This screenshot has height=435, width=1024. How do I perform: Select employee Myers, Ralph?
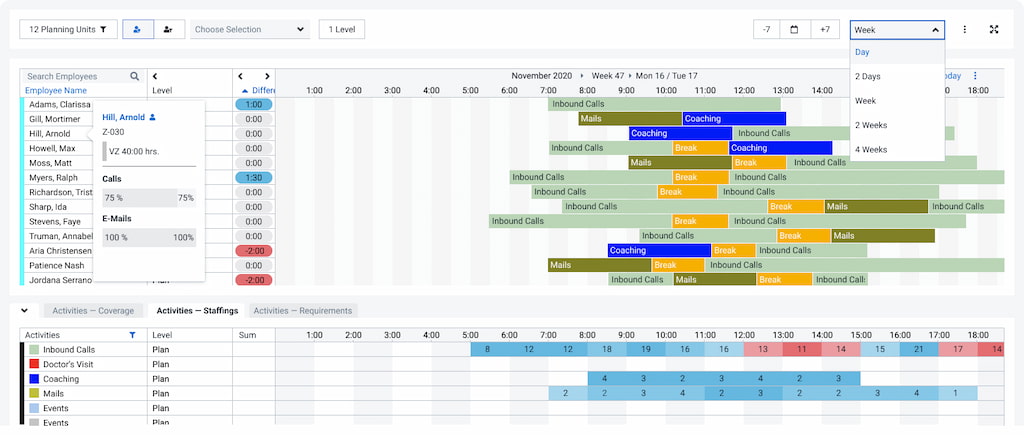coord(54,178)
